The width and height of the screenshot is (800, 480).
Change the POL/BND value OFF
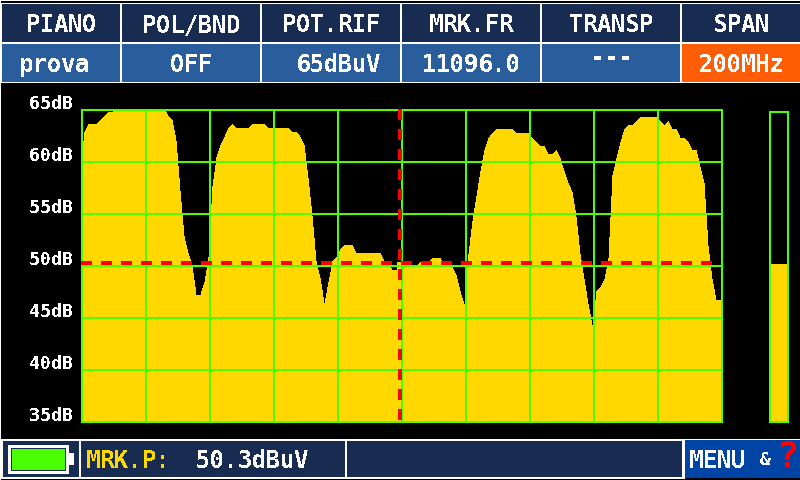(191, 63)
